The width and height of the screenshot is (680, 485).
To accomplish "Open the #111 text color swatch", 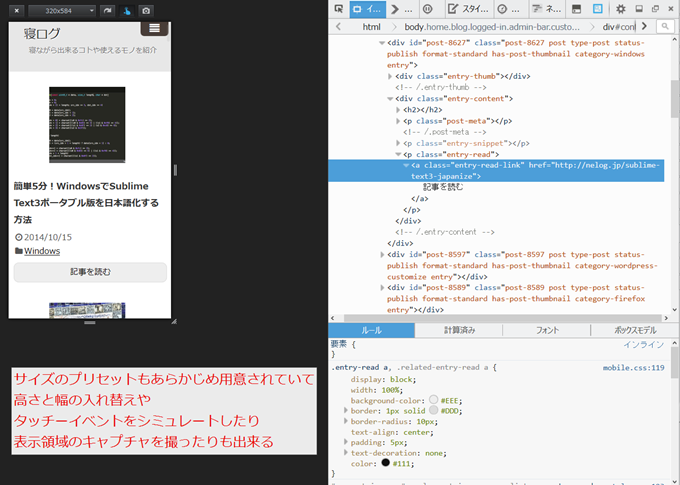I will coord(386,463).
